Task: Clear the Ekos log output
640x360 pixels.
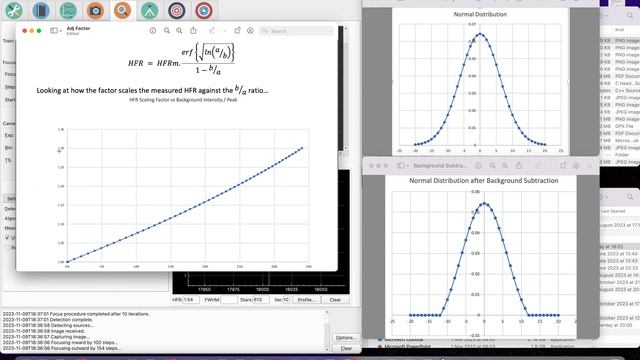Action: pos(346,348)
